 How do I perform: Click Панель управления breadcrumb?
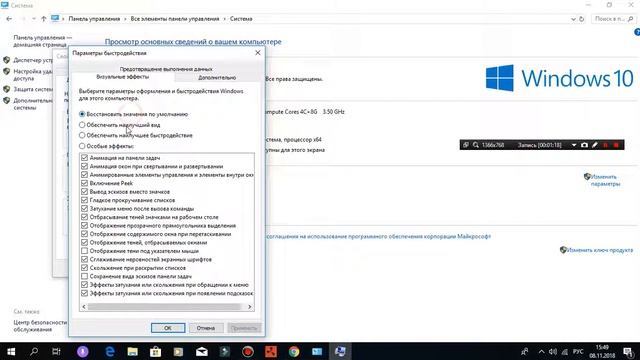click(x=94, y=19)
